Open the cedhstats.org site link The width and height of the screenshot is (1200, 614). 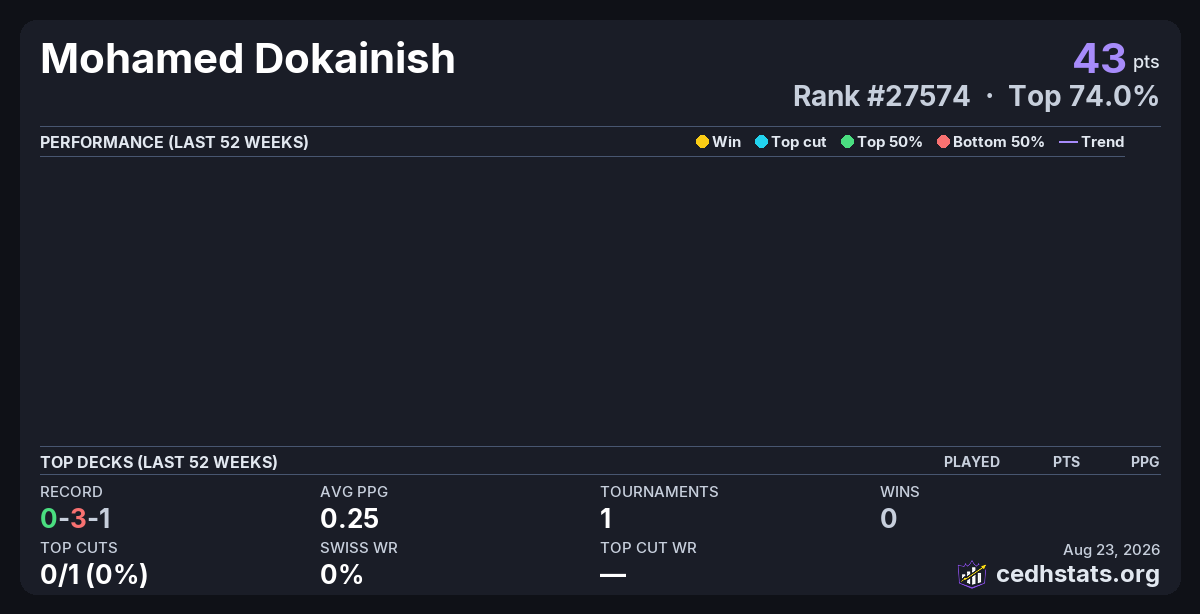click(x=1078, y=575)
